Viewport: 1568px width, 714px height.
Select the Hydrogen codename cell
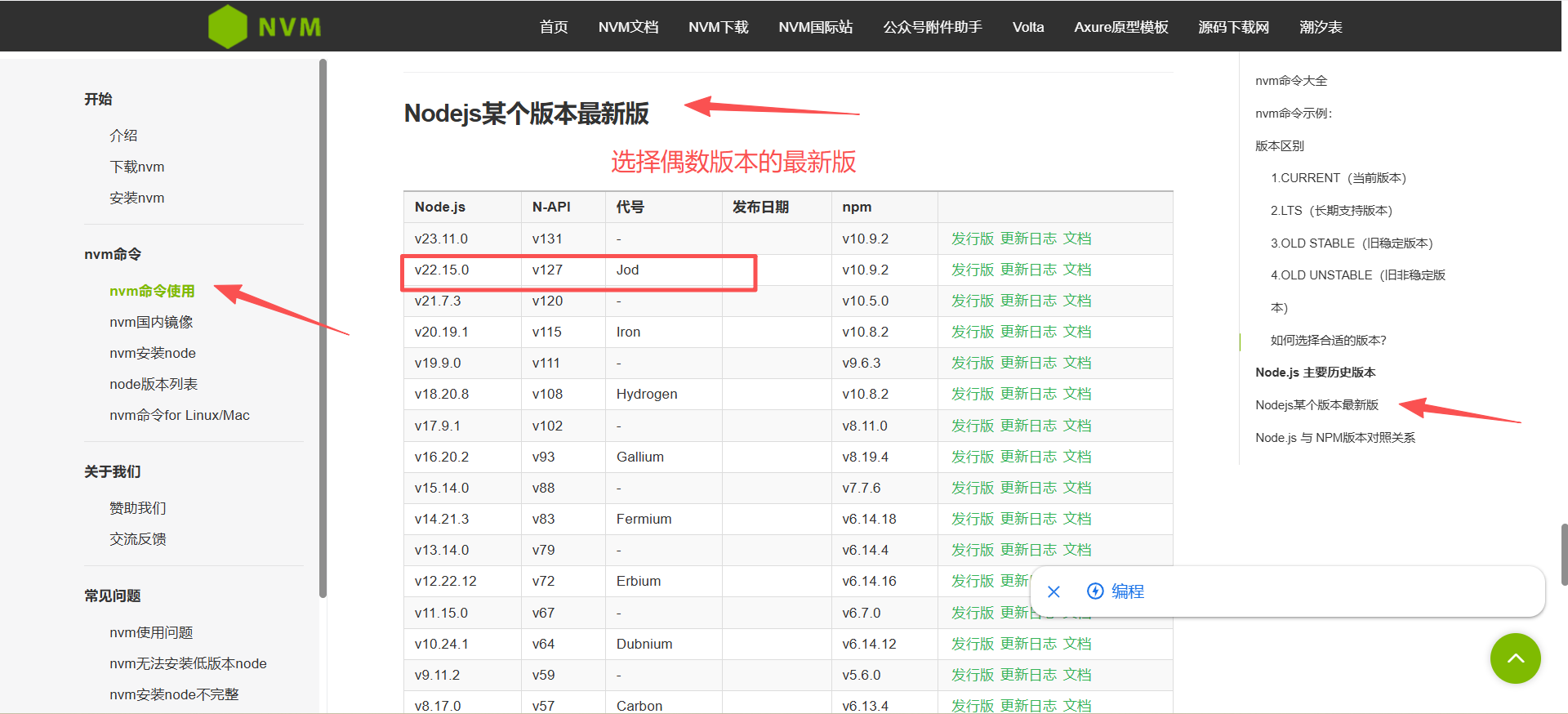tap(664, 394)
